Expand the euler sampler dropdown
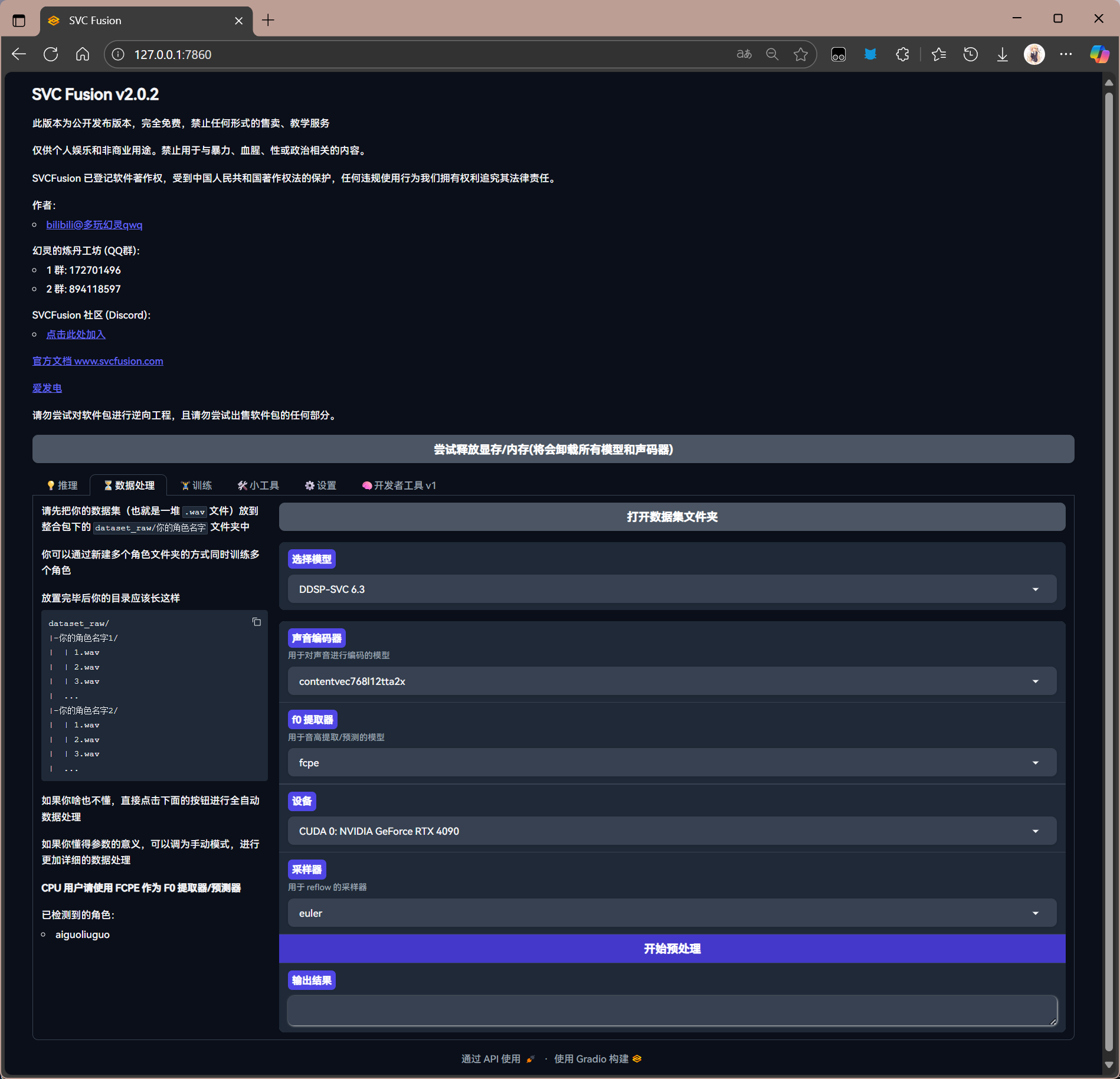The image size is (1120, 1079). pyautogui.click(x=672, y=913)
